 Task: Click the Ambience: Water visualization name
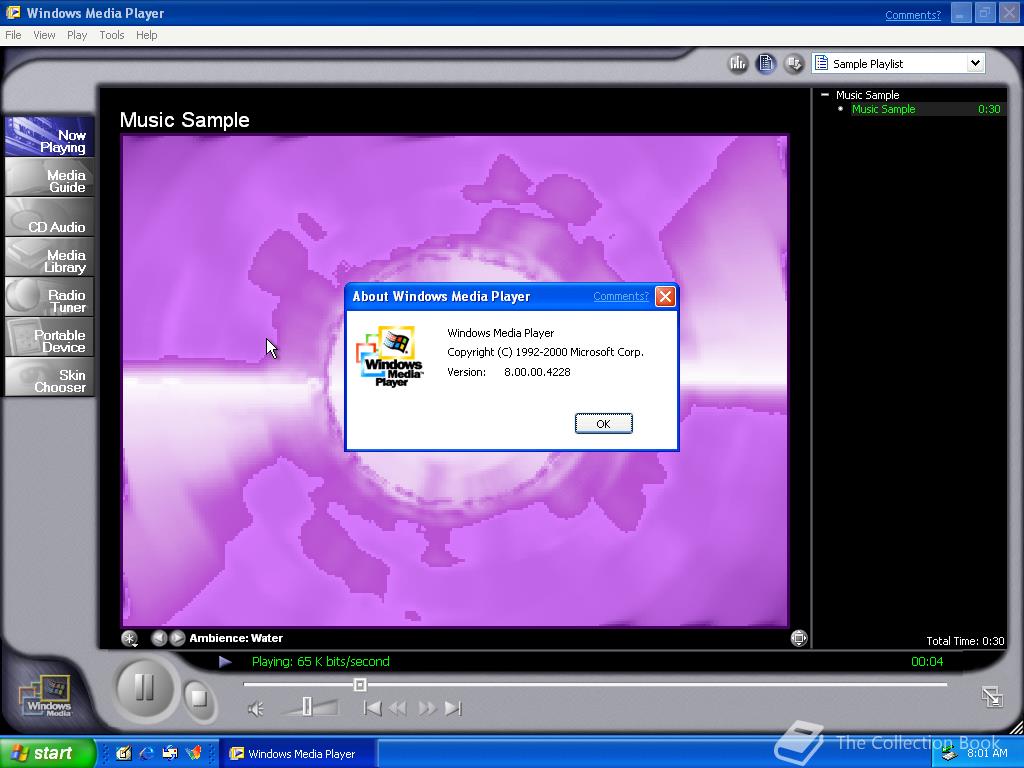point(236,638)
